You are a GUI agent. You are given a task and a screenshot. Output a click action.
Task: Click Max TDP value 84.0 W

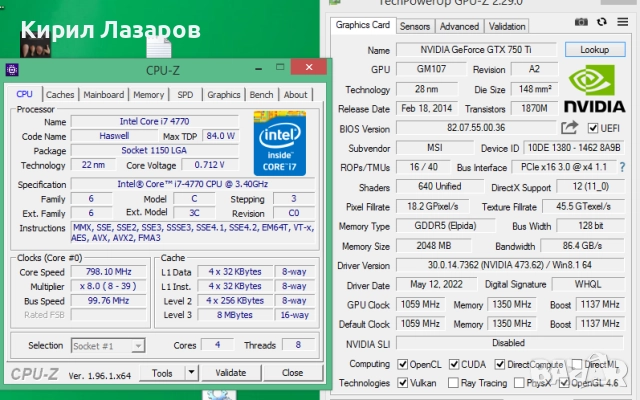(220, 136)
